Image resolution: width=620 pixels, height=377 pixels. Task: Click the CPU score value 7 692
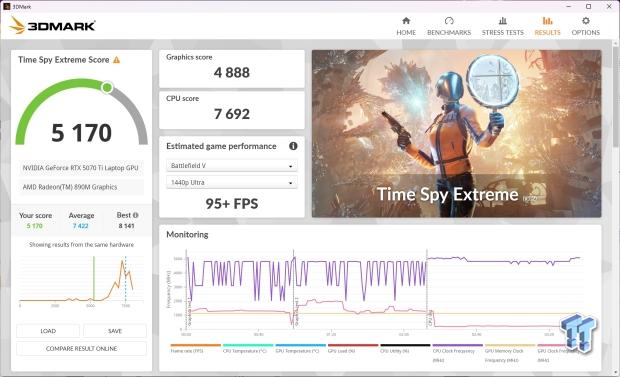click(232, 114)
